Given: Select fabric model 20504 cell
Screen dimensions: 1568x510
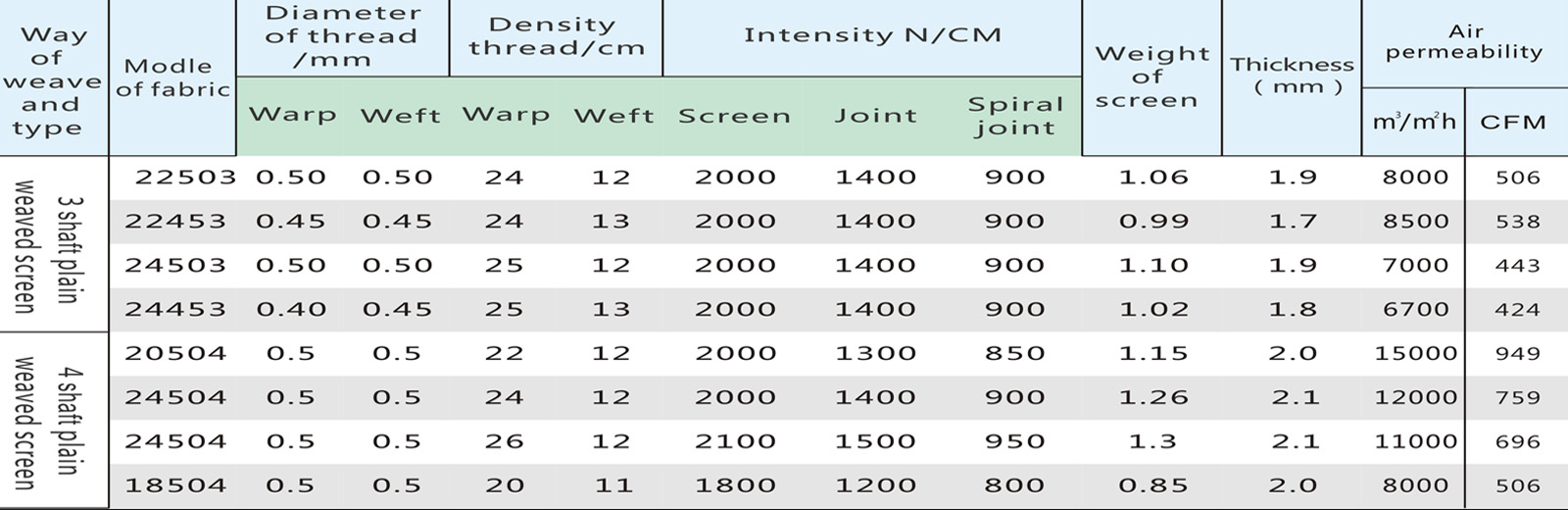Looking at the screenshot, I should [175, 353].
